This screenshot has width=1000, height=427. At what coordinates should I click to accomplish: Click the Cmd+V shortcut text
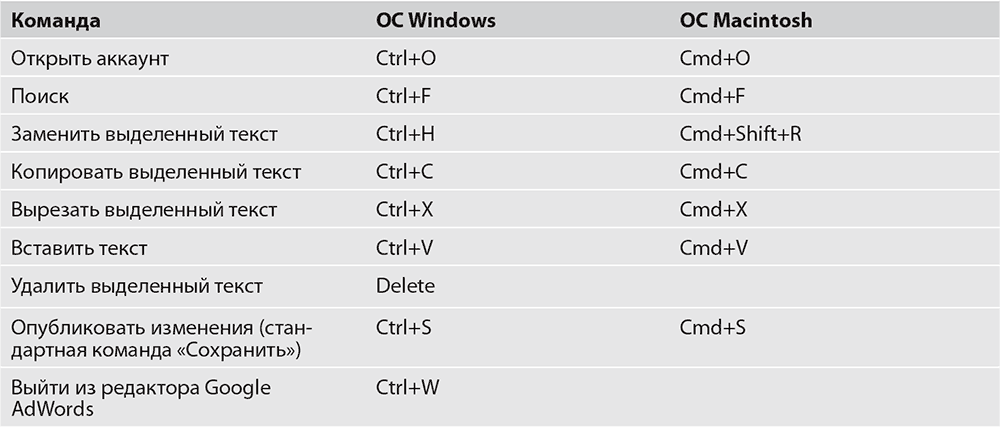click(714, 248)
